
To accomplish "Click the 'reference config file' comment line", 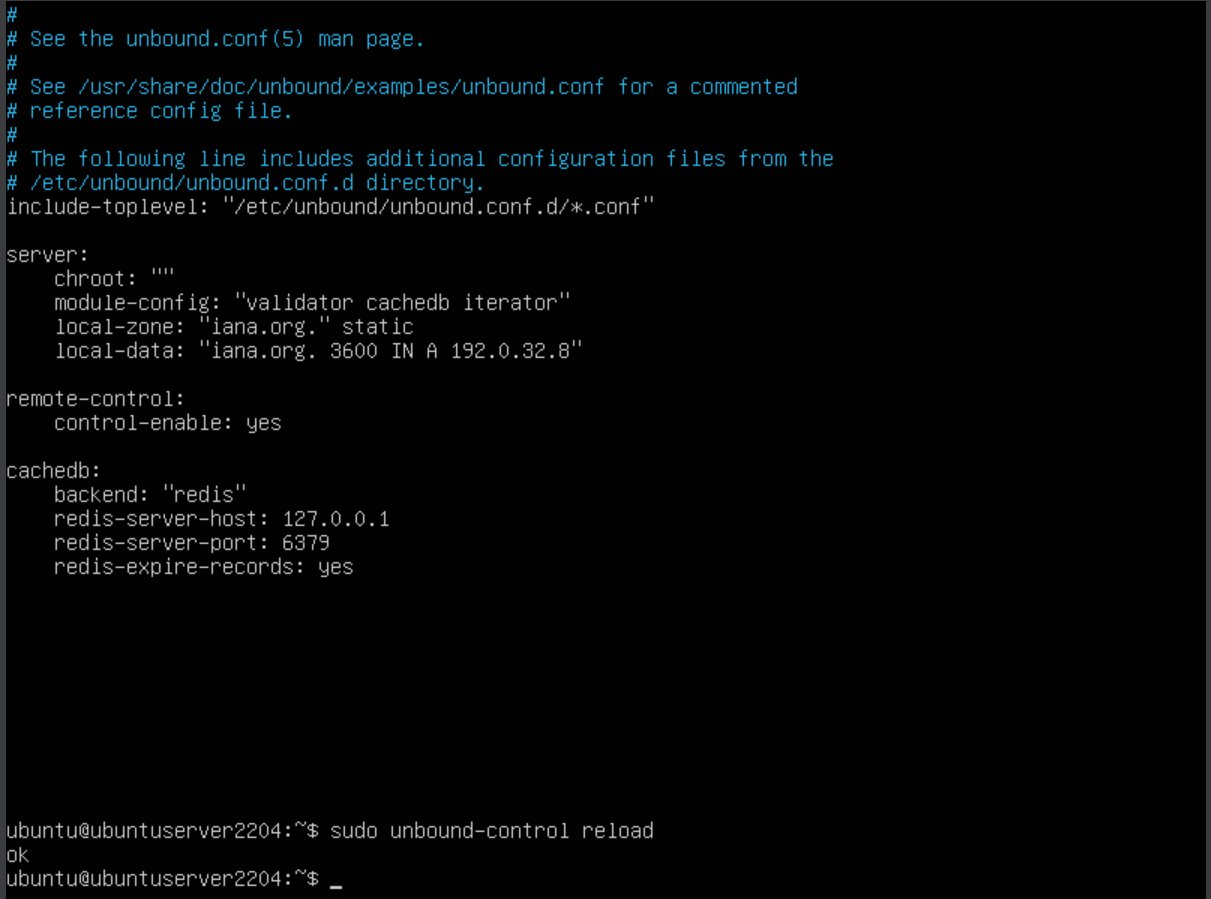I will (160, 111).
